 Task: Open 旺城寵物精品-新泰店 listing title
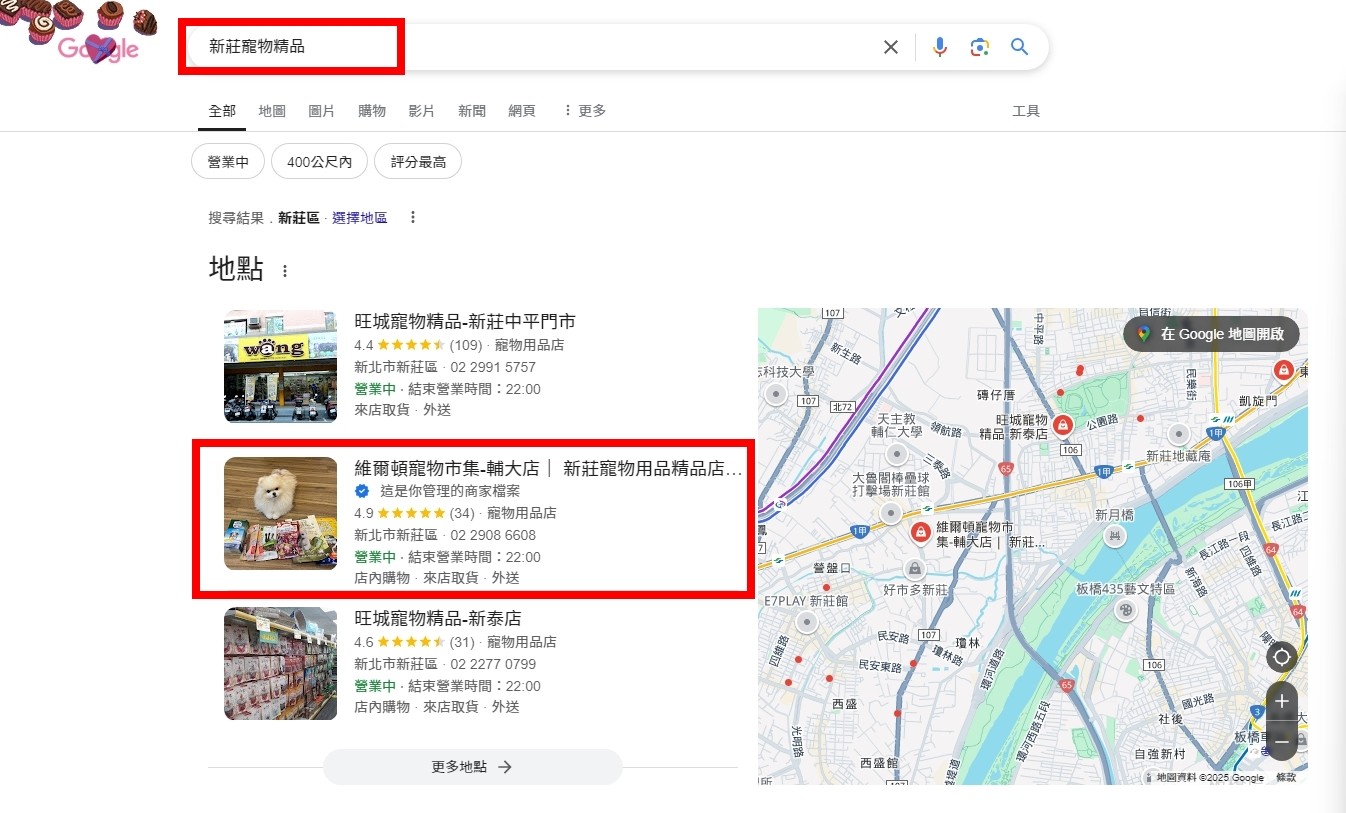tap(438, 618)
